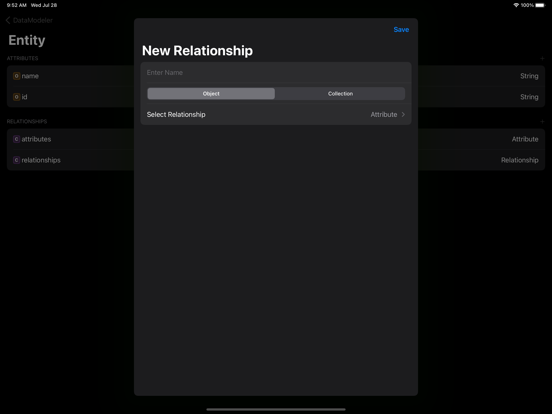This screenshot has width=552, height=414.
Task: Click the New Relationship title
Action: (x=197, y=51)
